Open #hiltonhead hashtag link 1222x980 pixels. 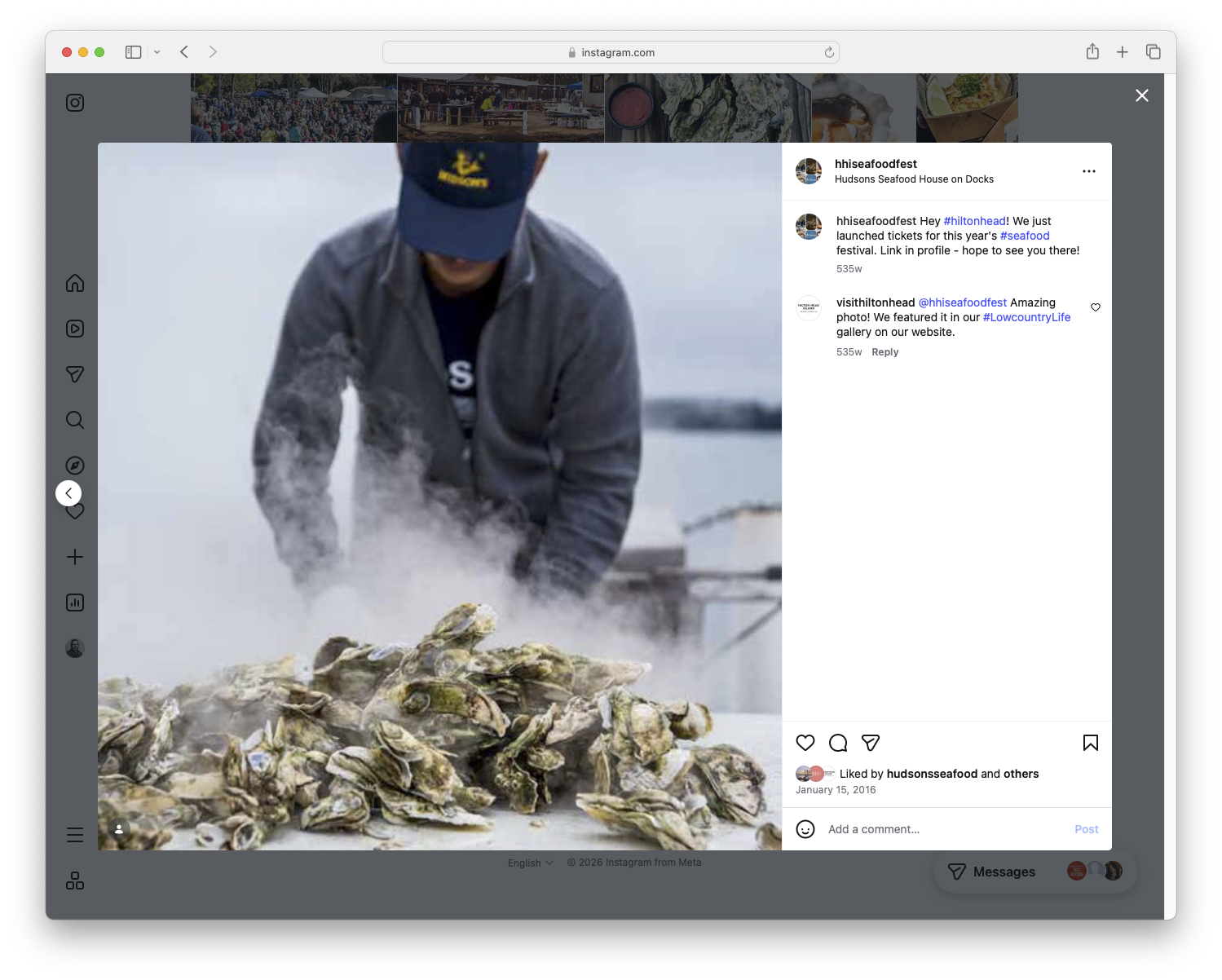(975, 221)
